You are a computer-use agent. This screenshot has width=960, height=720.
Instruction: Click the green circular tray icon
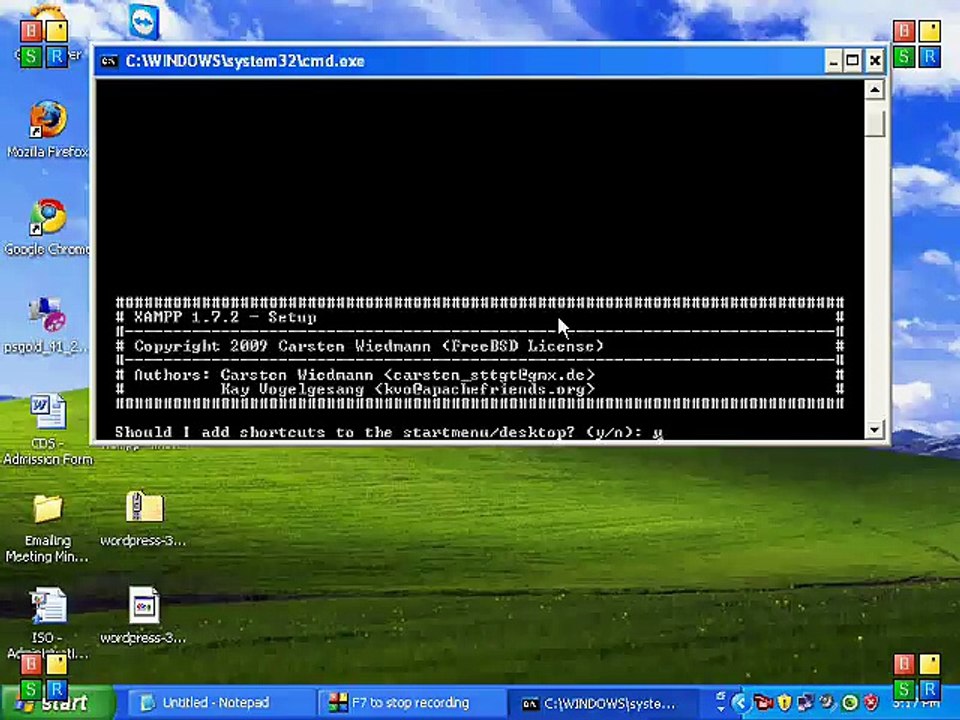tap(850, 702)
